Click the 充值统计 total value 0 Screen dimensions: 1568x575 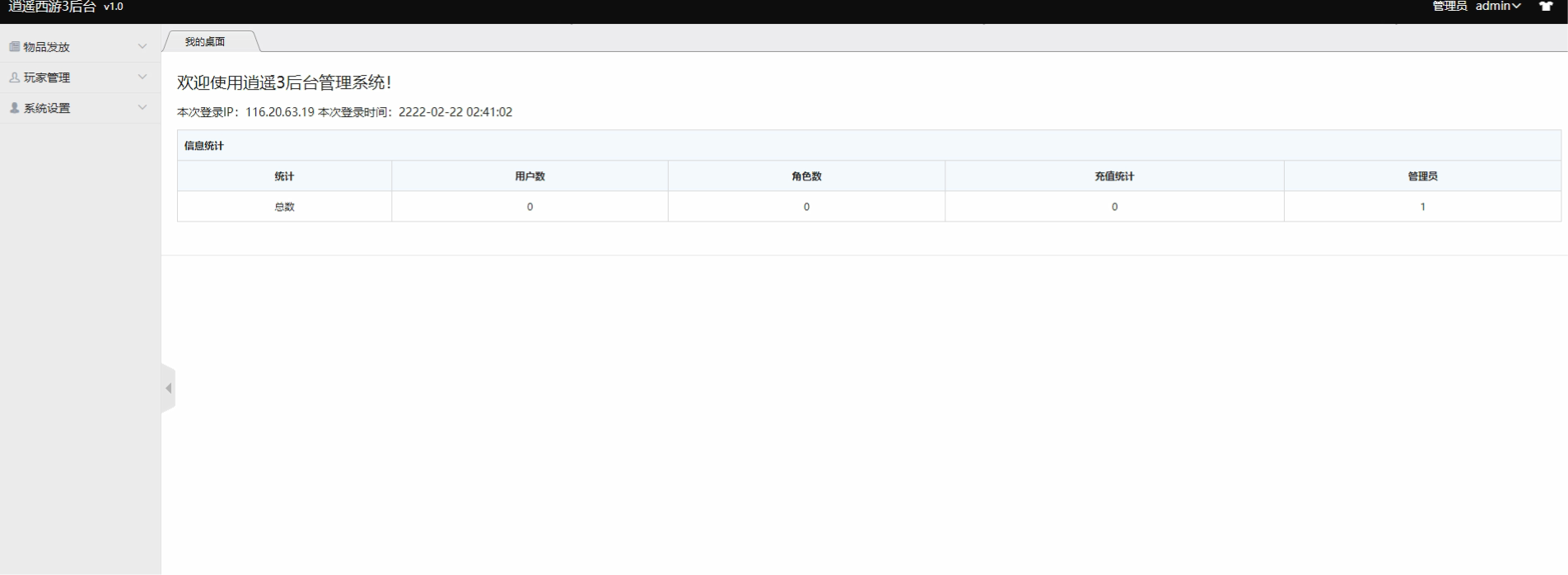(1114, 207)
